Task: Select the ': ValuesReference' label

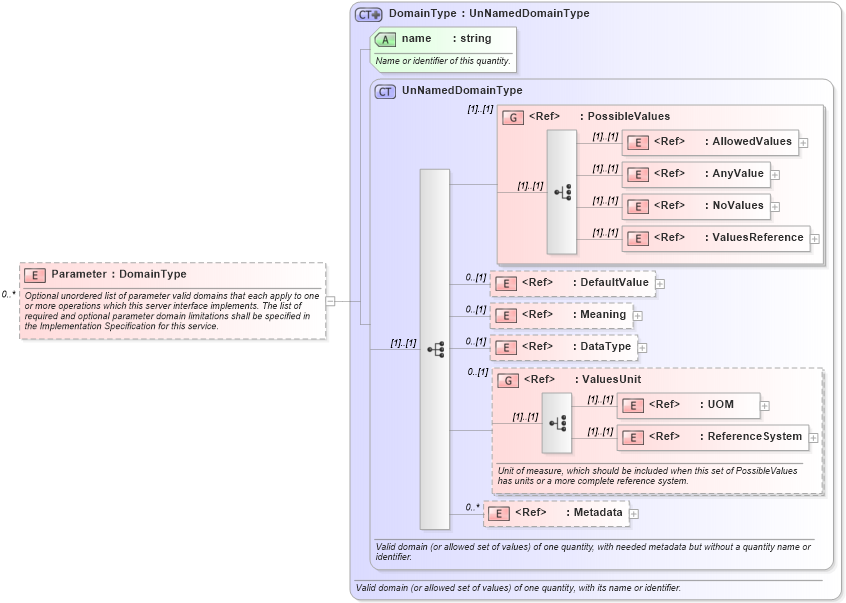Action: [754, 237]
